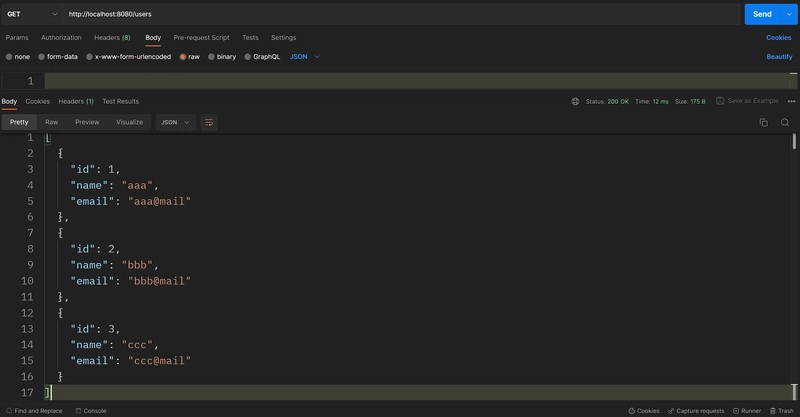Select the request Body tab
This screenshot has height=417, width=800.
[x=153, y=38]
